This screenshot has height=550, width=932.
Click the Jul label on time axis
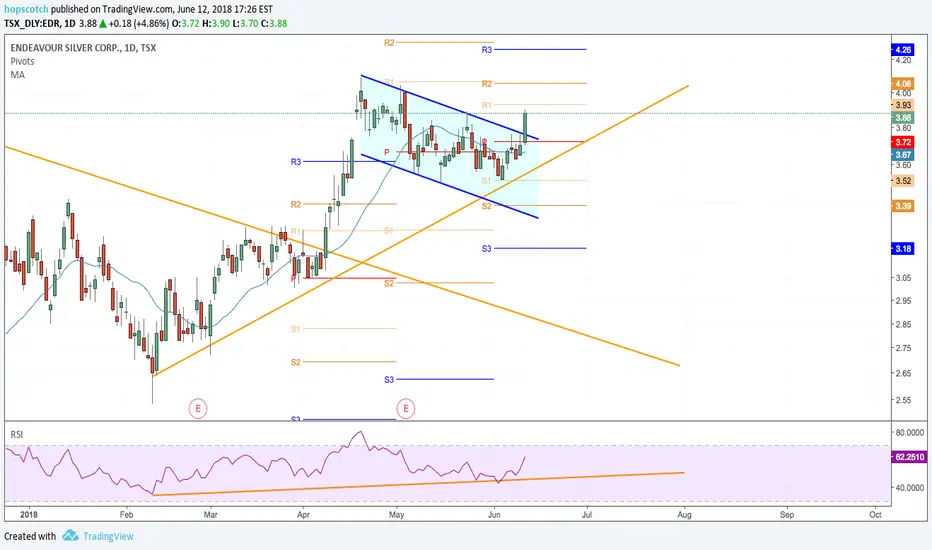(x=587, y=515)
